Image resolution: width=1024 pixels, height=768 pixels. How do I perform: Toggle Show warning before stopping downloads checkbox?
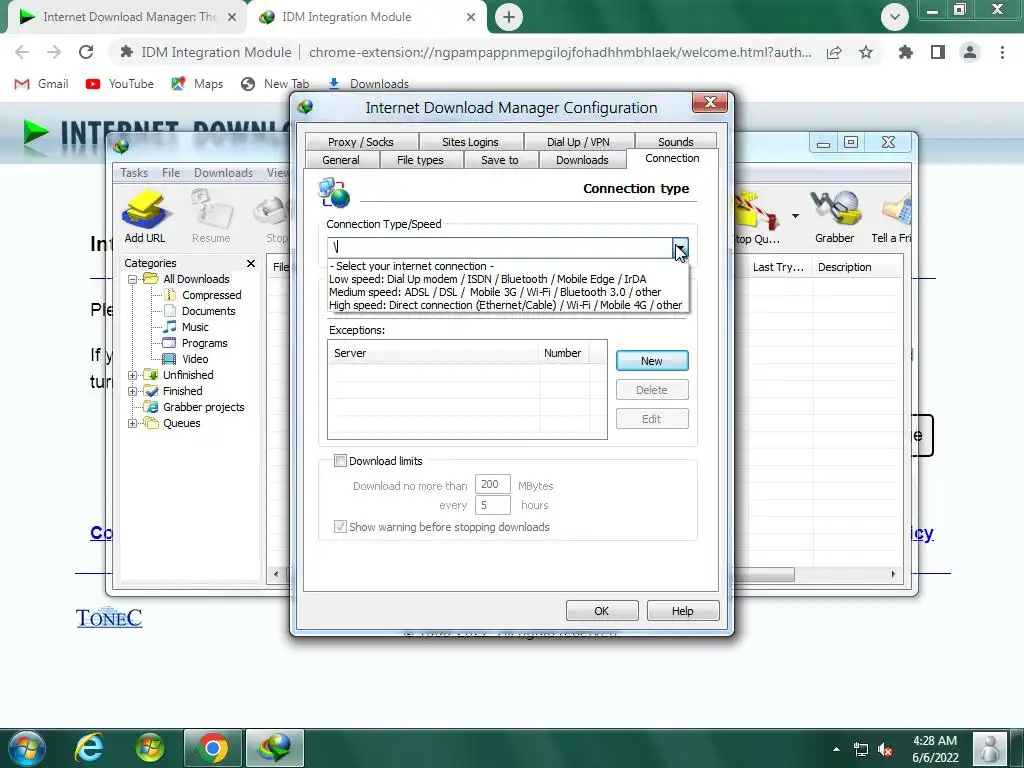point(340,527)
